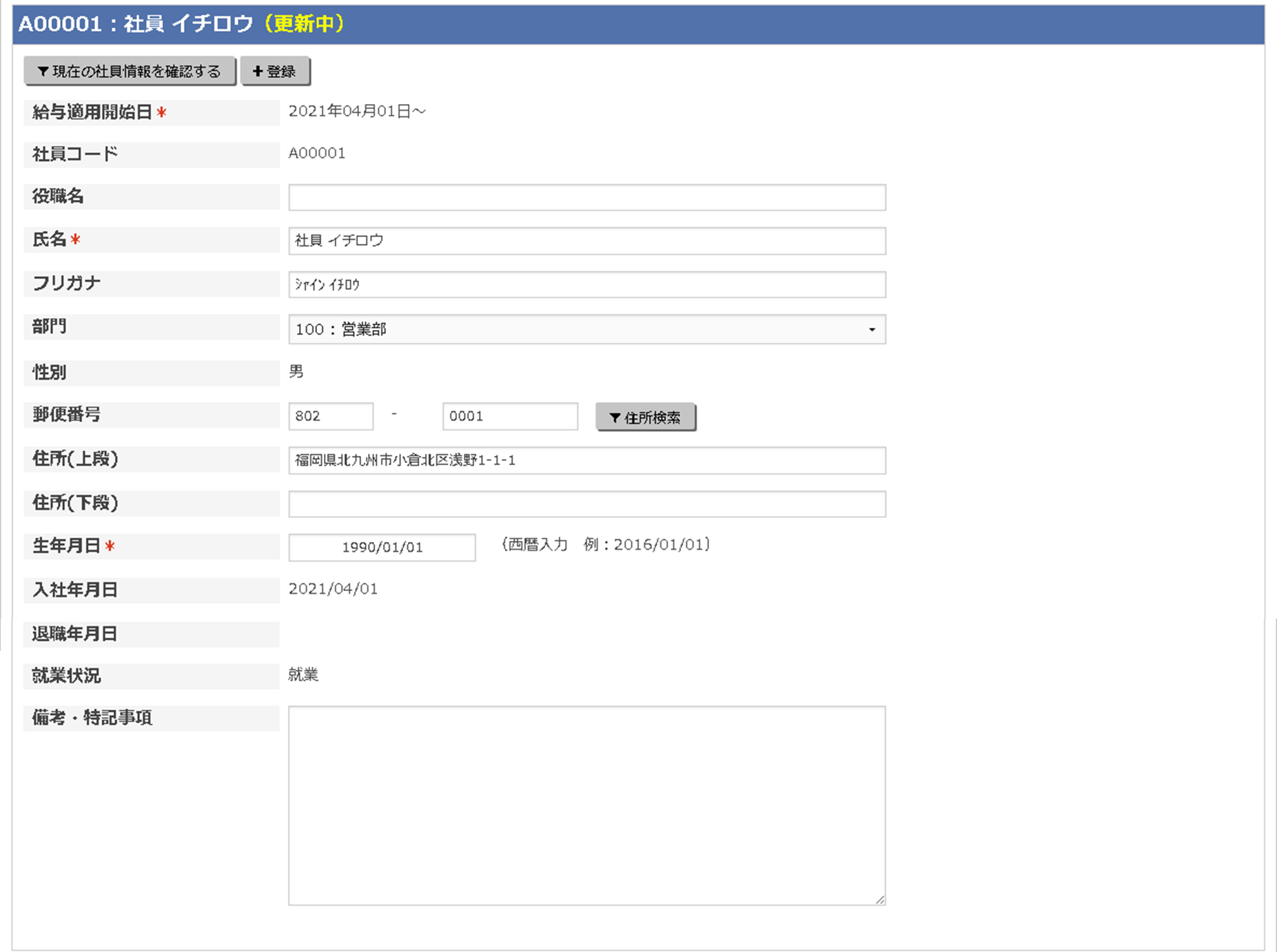
Task: Select the postal code field containing 0001
Action: (x=510, y=417)
